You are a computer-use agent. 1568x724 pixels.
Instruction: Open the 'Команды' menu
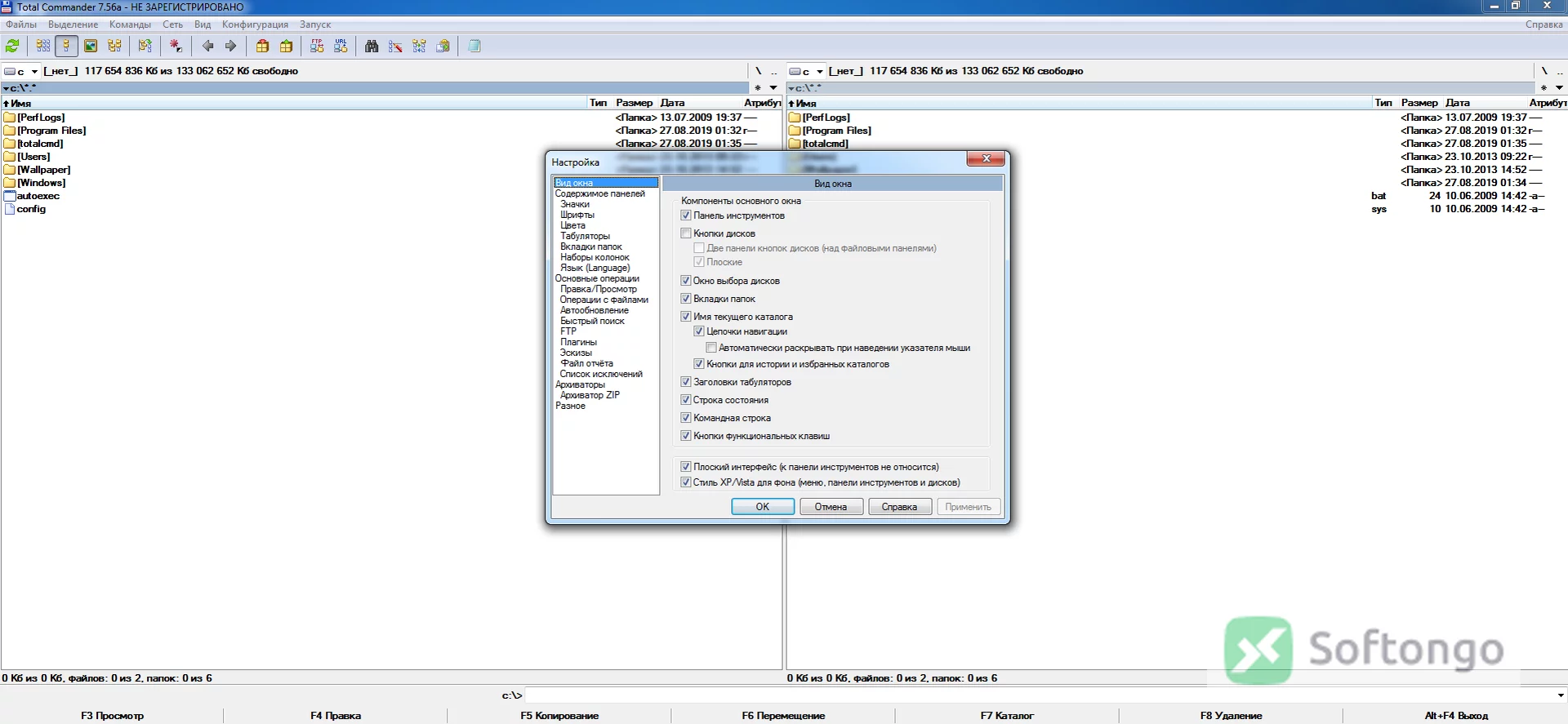coord(130,24)
